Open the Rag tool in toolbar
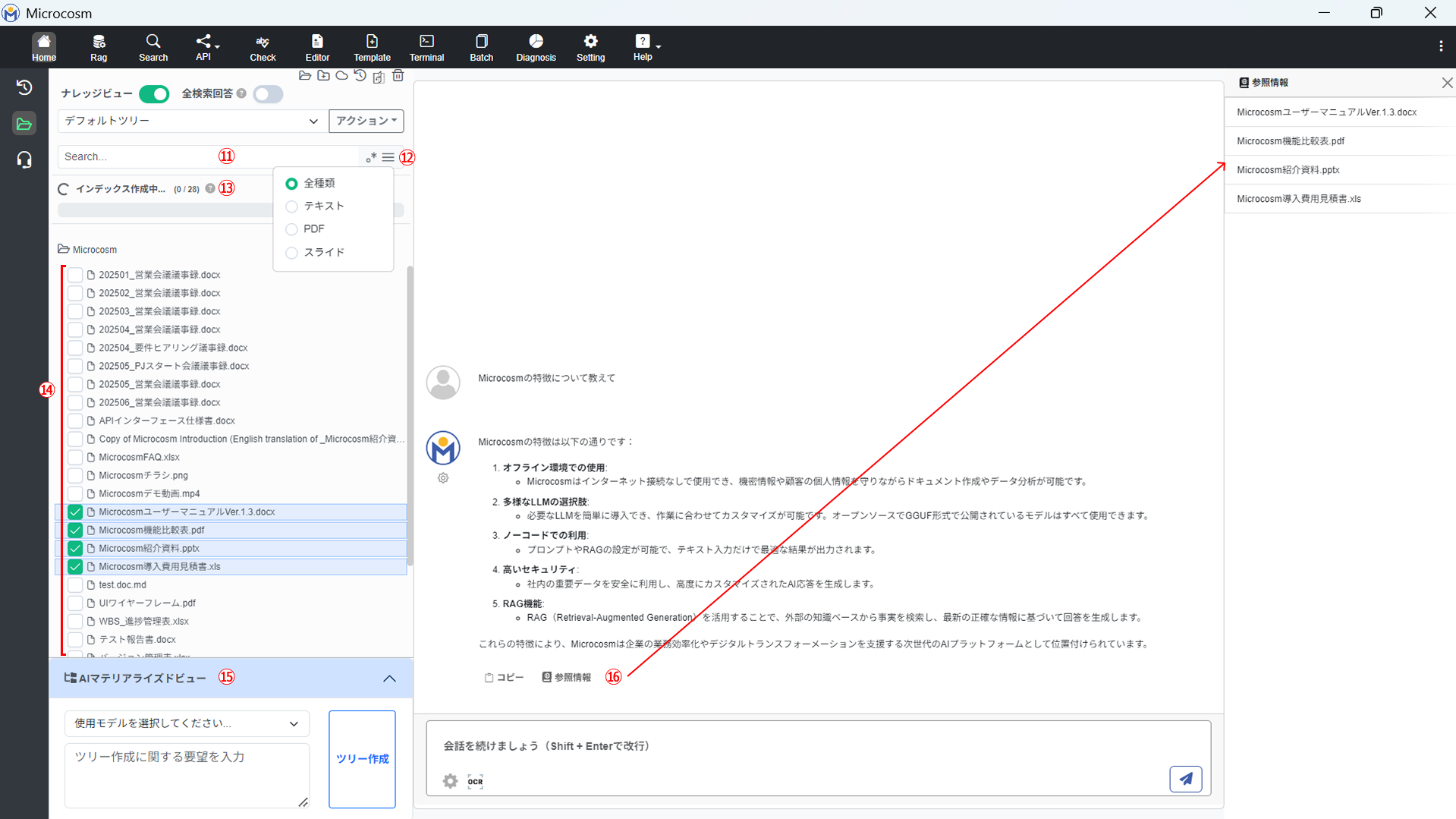Viewport: 1456px width, 819px height. point(99,47)
